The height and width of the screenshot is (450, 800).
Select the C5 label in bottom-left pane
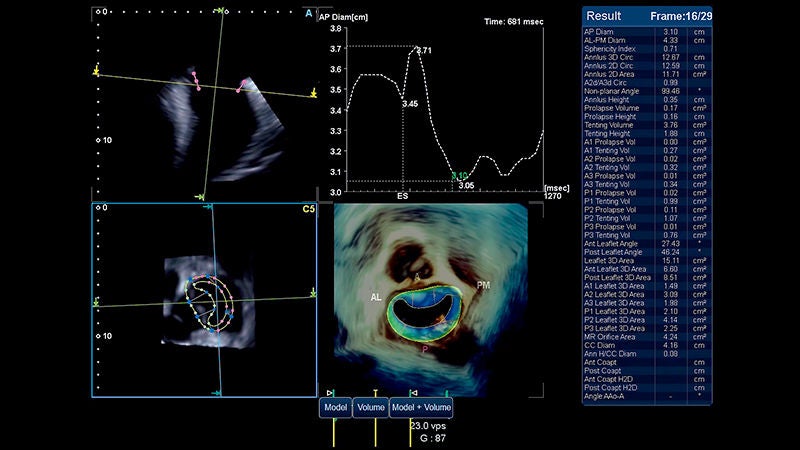tap(308, 209)
